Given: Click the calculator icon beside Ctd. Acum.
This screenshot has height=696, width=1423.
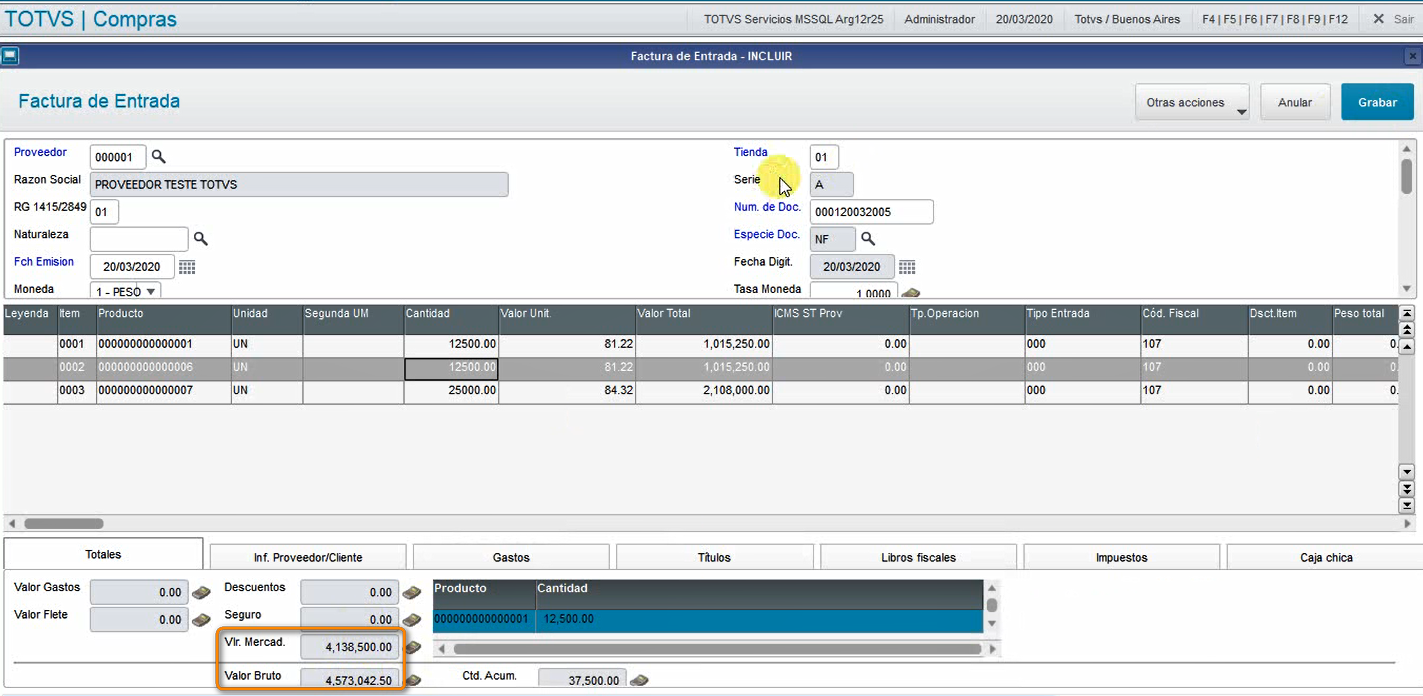Looking at the screenshot, I should [640, 680].
